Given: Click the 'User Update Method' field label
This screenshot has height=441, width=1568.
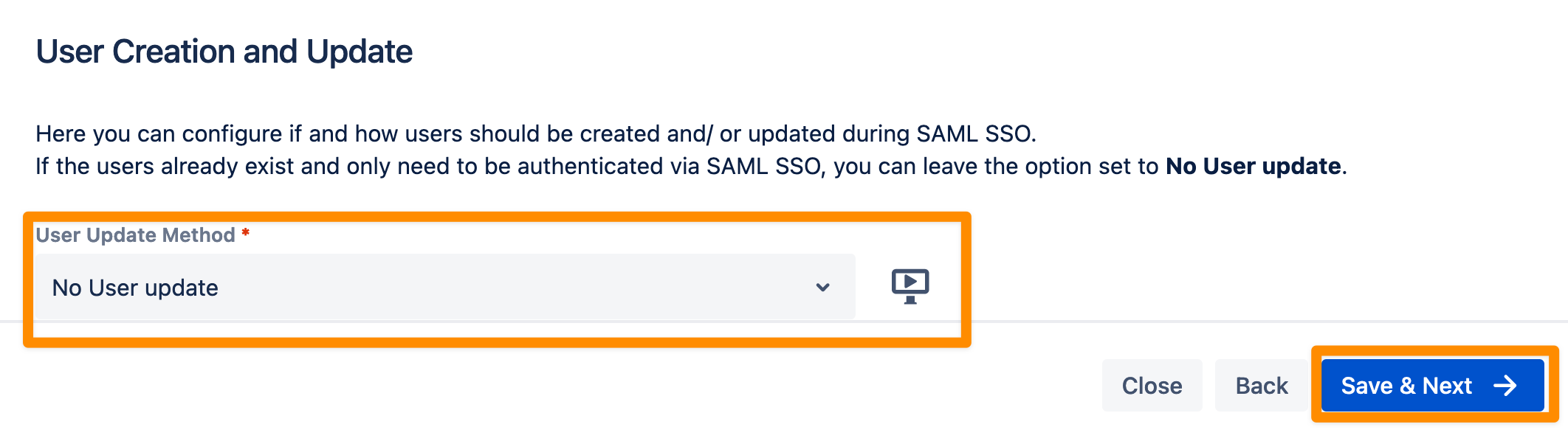Looking at the screenshot, I should click(135, 235).
